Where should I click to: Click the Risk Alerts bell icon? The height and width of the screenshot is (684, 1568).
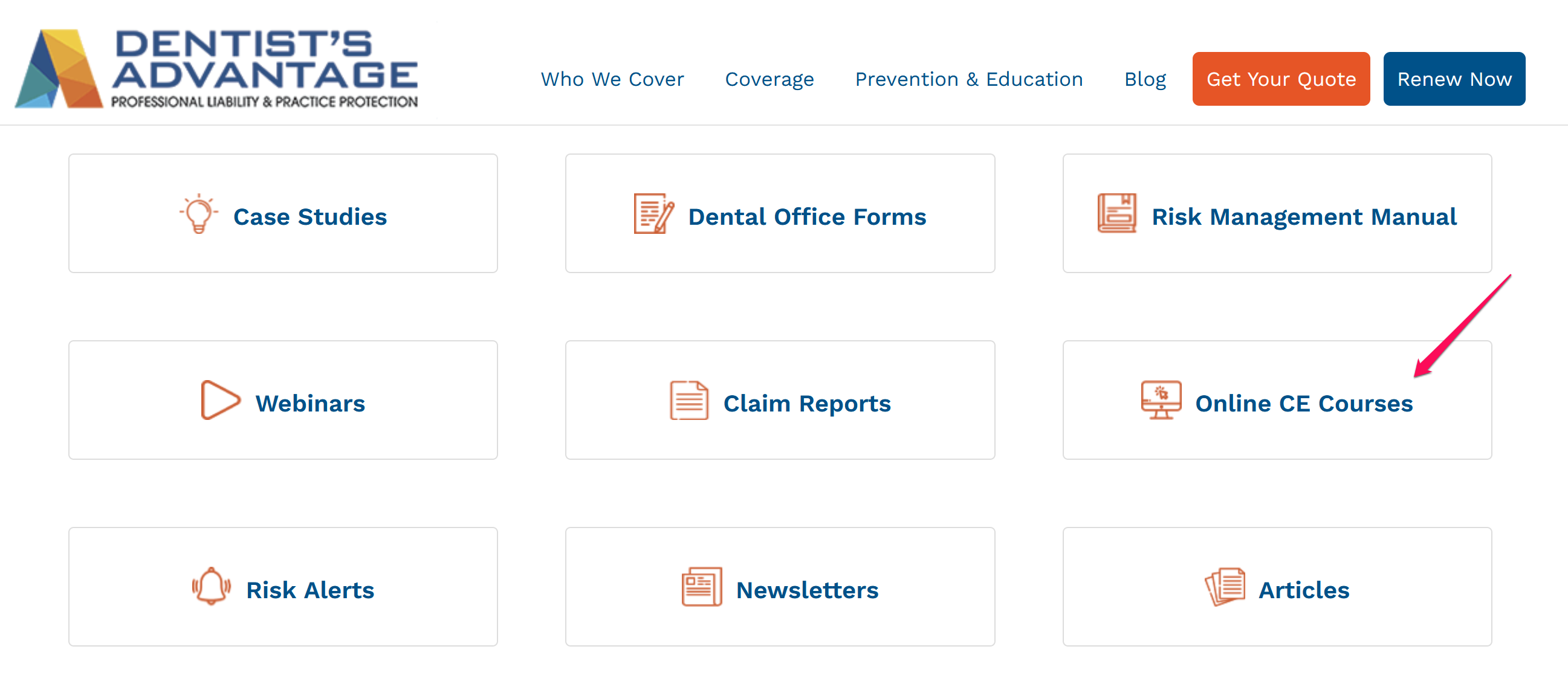click(x=211, y=586)
